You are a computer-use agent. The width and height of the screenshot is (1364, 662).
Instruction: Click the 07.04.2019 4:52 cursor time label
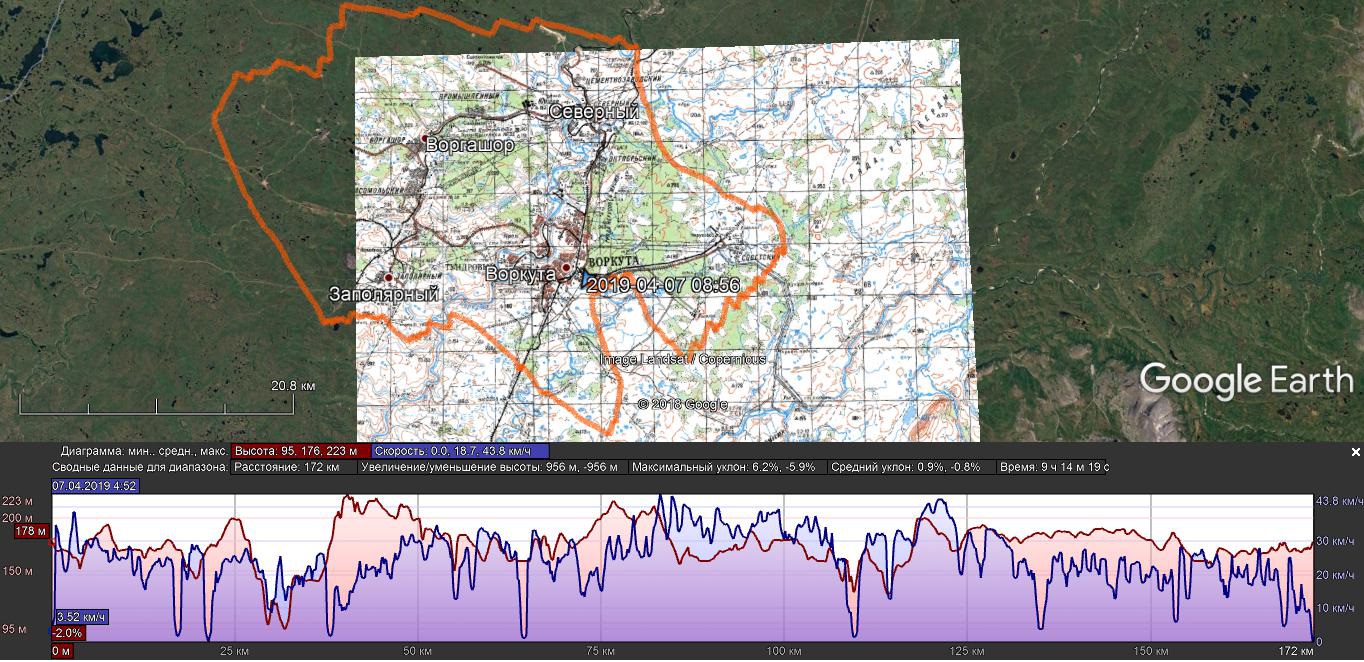95,486
